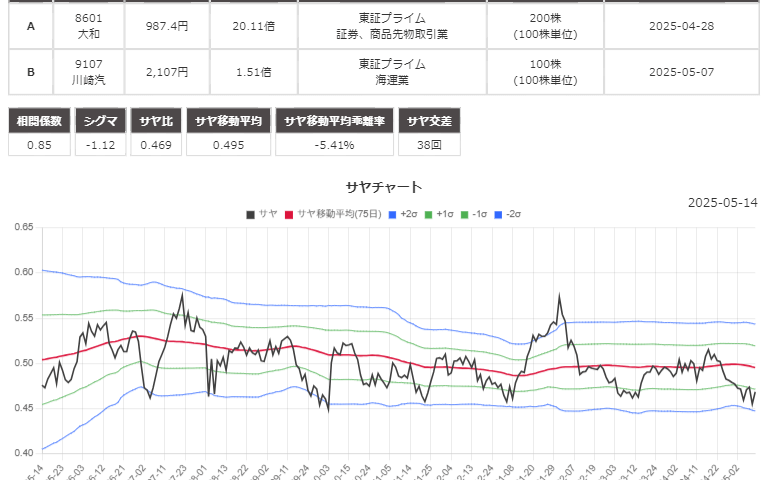Select stock code 8601 大和 cell

[89, 26]
